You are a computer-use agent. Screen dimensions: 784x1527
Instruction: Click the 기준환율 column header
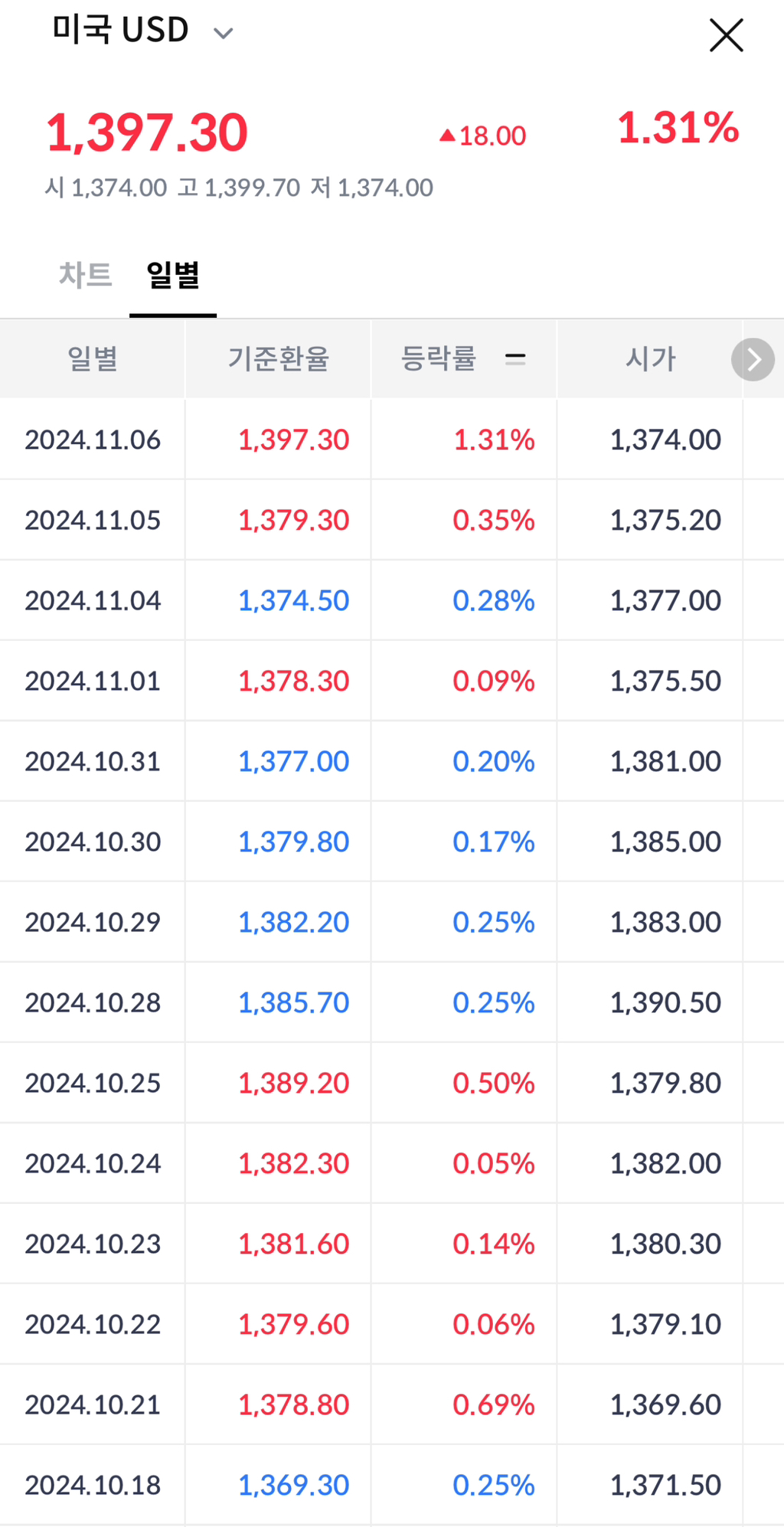click(278, 359)
